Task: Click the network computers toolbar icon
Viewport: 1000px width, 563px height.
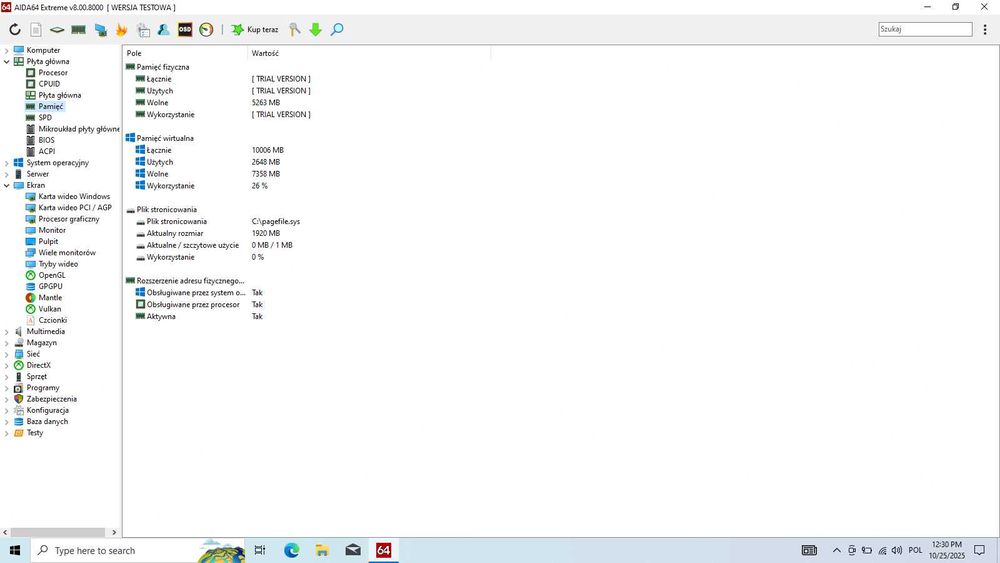Action: pos(100,29)
